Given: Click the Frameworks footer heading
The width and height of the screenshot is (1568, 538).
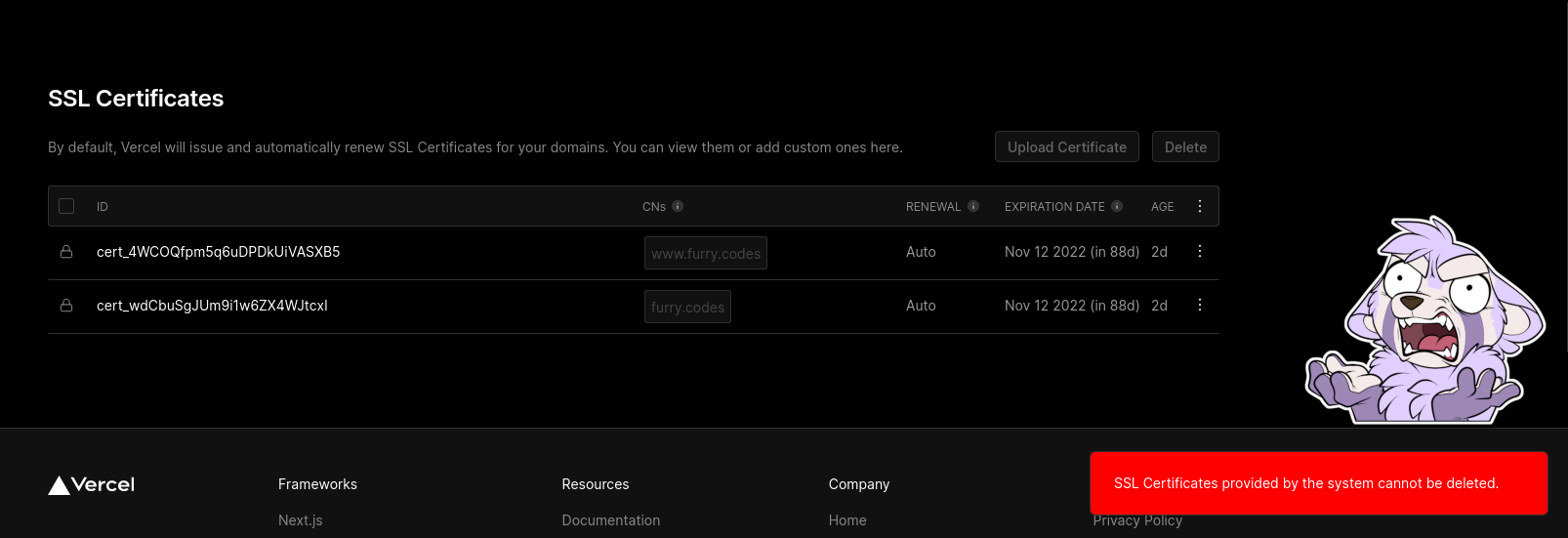Looking at the screenshot, I should [x=317, y=484].
